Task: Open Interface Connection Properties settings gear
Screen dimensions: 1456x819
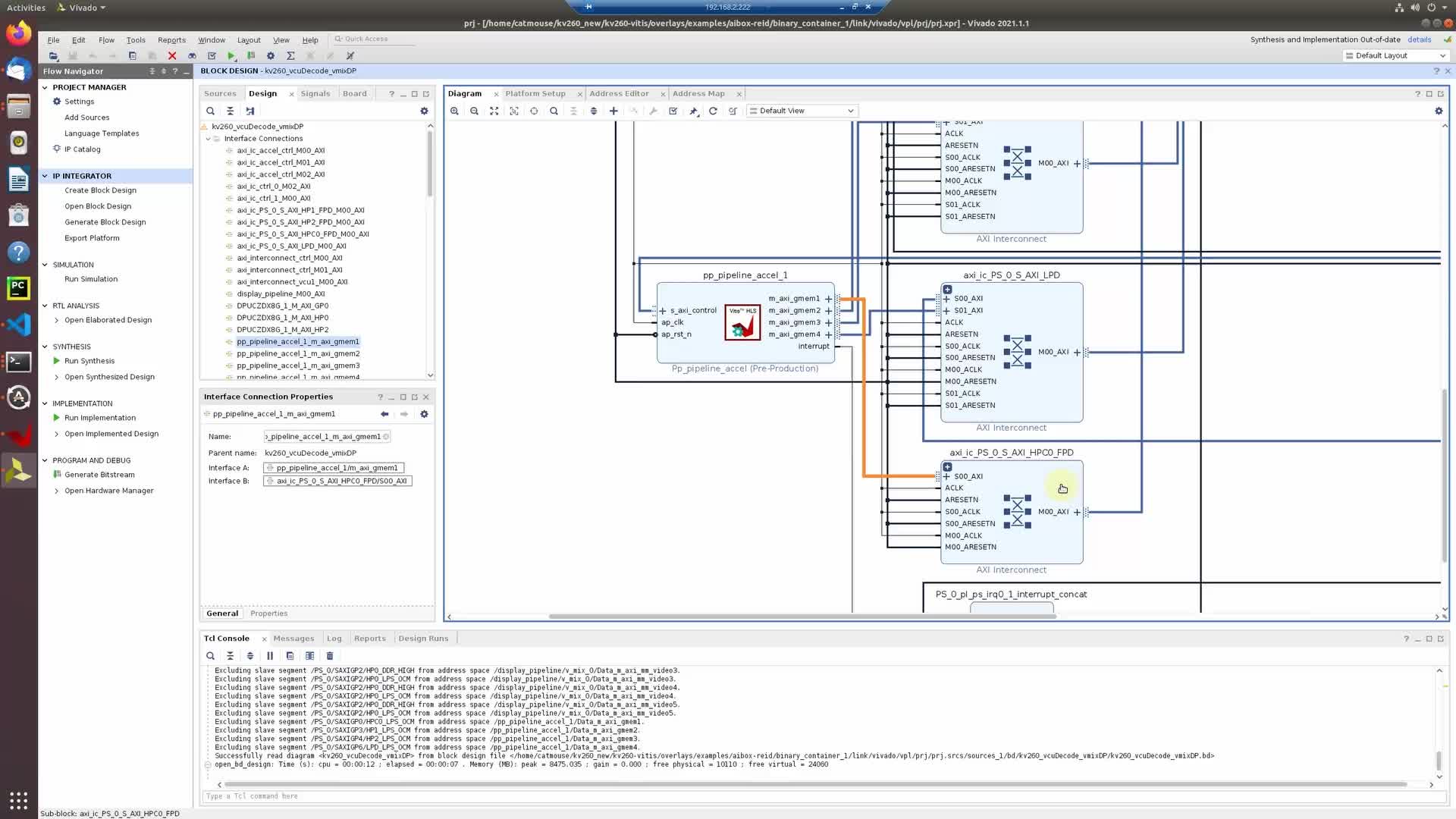Action: [424, 414]
